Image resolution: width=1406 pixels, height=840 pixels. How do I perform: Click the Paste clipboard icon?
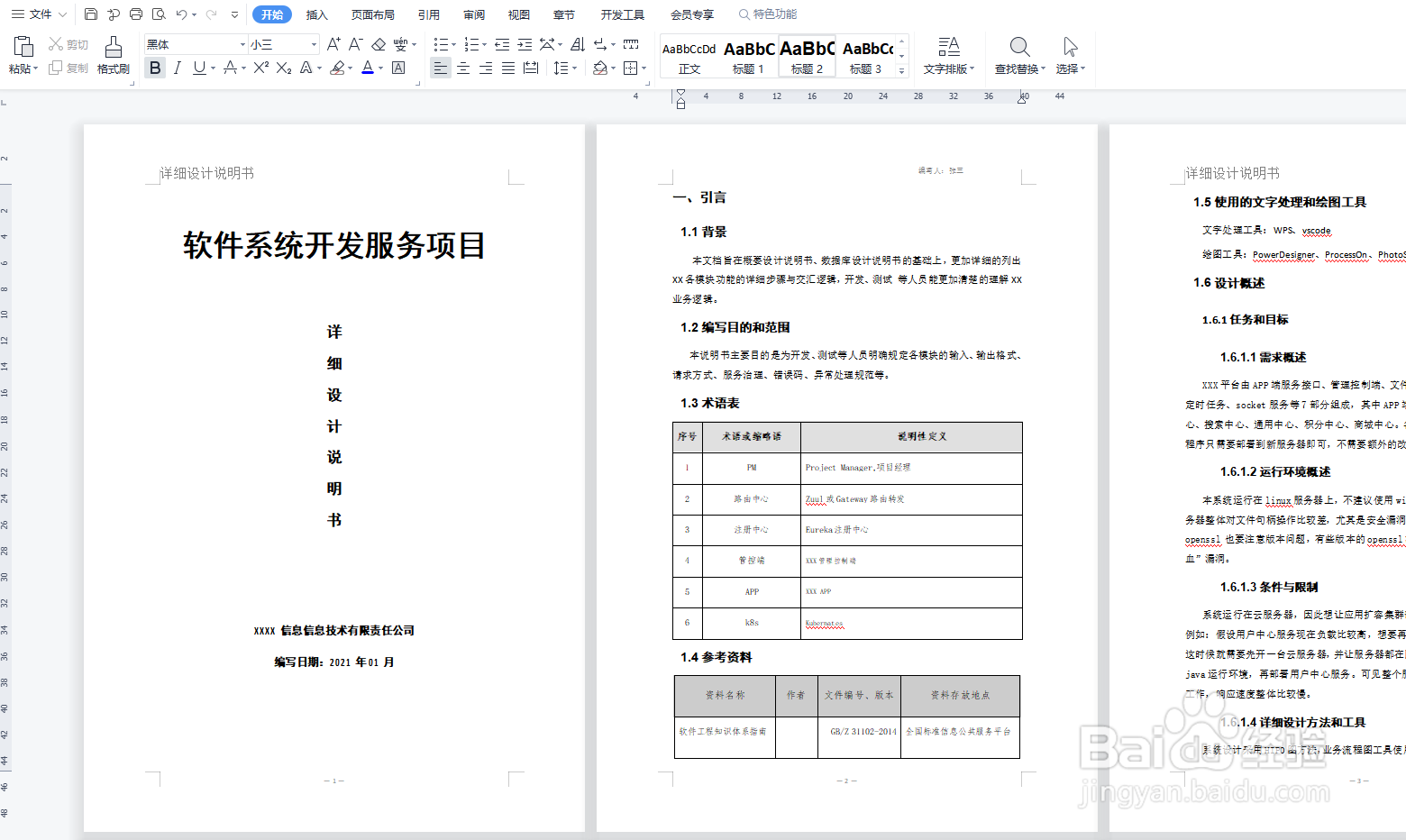click(x=23, y=46)
